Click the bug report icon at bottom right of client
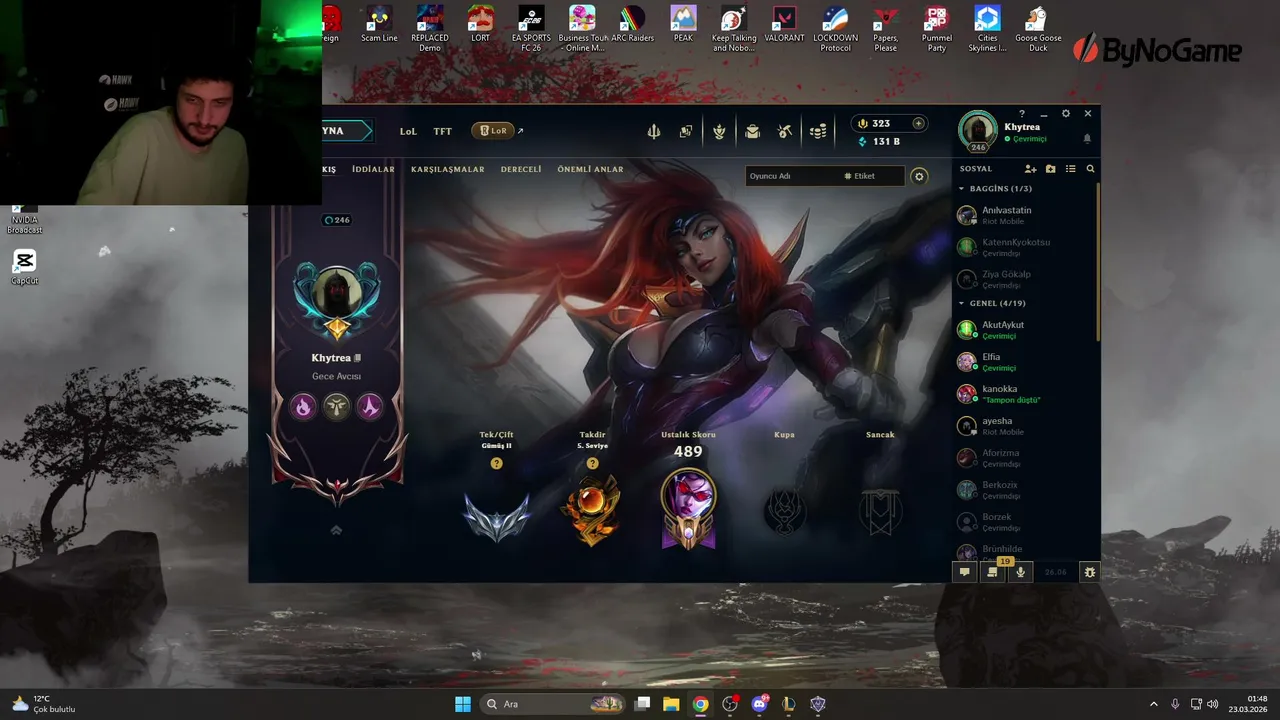 click(x=1090, y=572)
